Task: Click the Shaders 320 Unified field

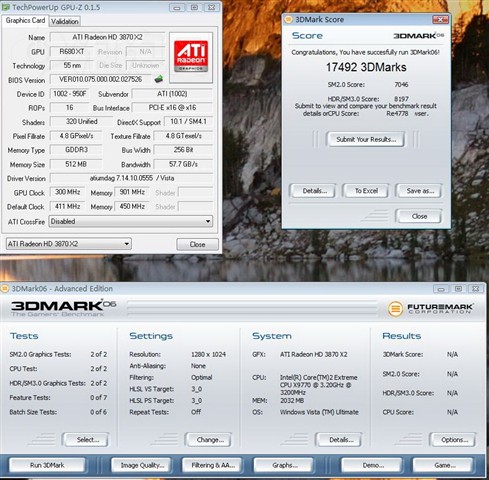Action: (x=81, y=122)
